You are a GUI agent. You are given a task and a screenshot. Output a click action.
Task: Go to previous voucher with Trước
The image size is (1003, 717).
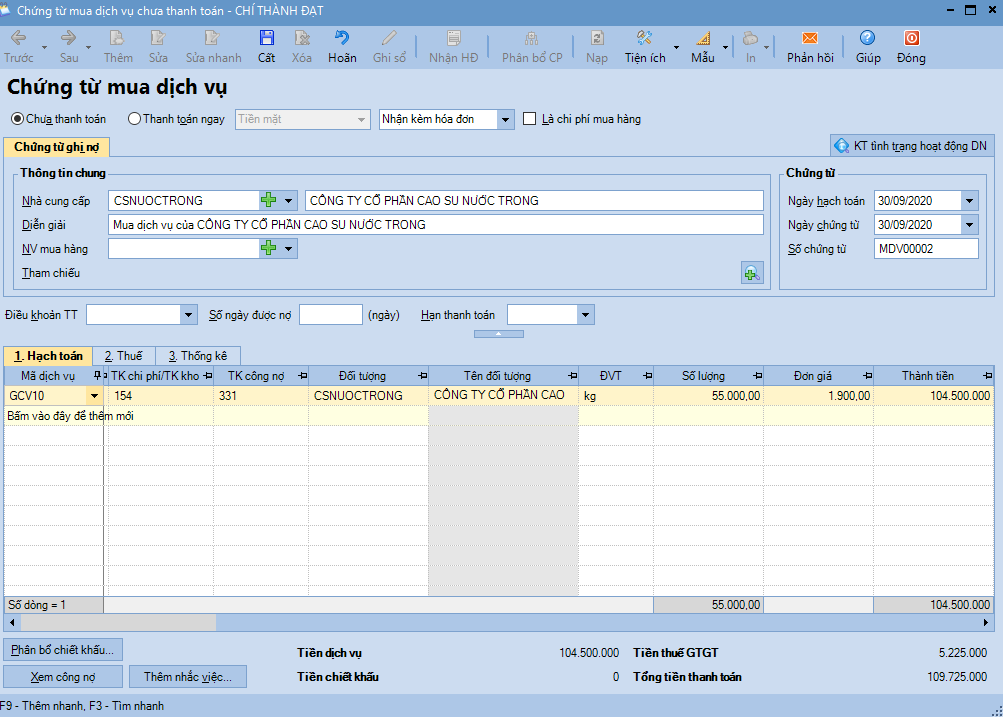coord(19,47)
